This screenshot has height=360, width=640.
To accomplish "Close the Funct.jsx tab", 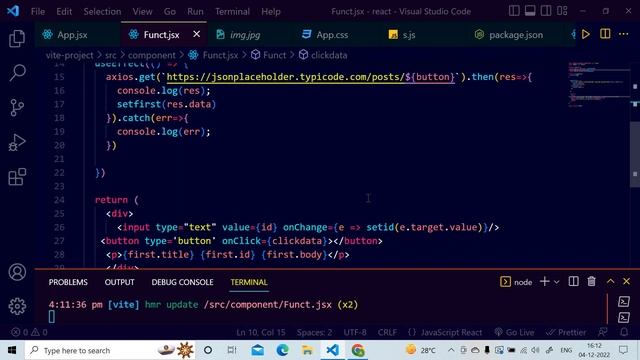I will [196, 34].
